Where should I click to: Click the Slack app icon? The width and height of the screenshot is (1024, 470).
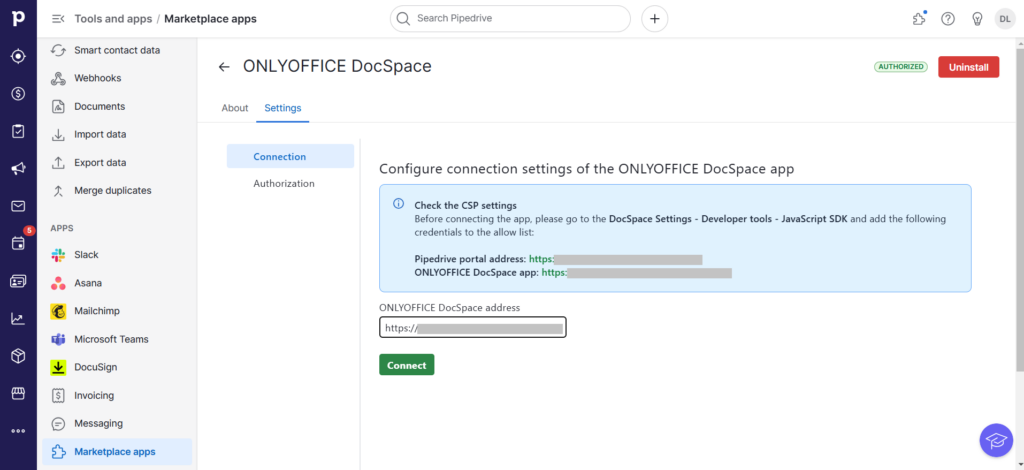(x=58, y=255)
